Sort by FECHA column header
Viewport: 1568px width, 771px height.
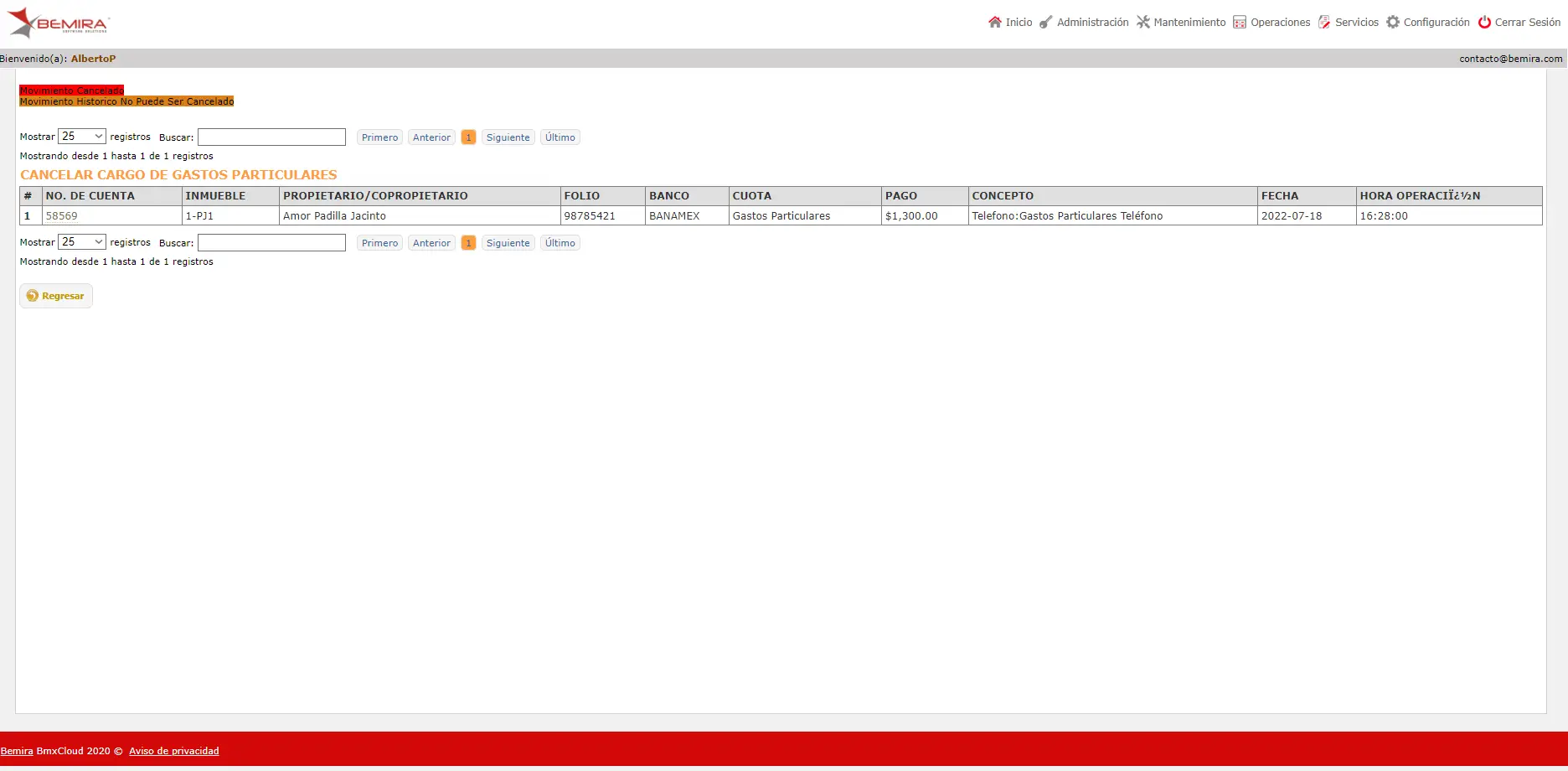pyautogui.click(x=1307, y=196)
